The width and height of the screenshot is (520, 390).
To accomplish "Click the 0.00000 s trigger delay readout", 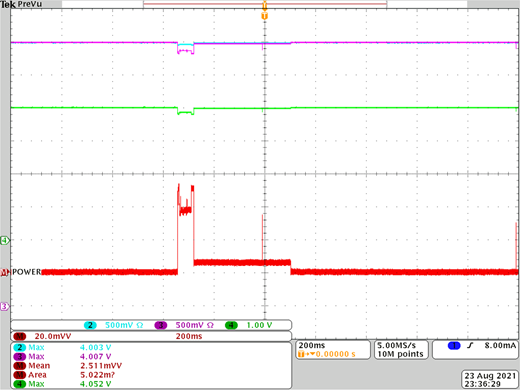I will click(335, 354).
